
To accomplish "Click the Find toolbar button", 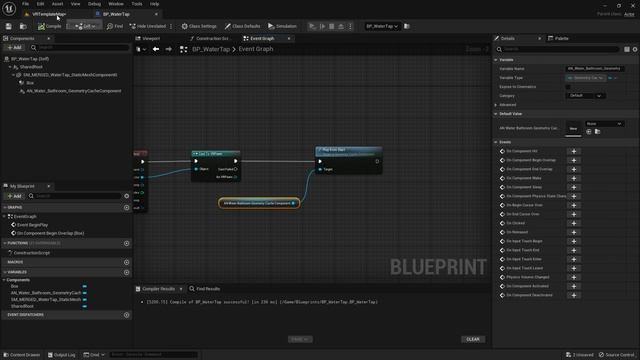I will pos(115,26).
